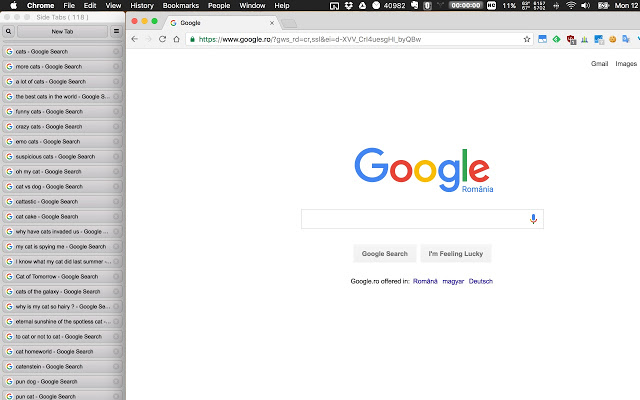Open the History menu
The image size is (640, 400).
142,6
